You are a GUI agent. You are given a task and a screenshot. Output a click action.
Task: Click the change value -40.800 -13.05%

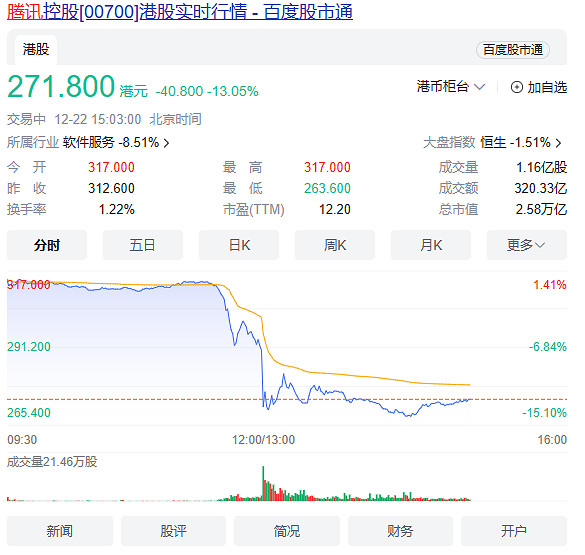pos(207,91)
